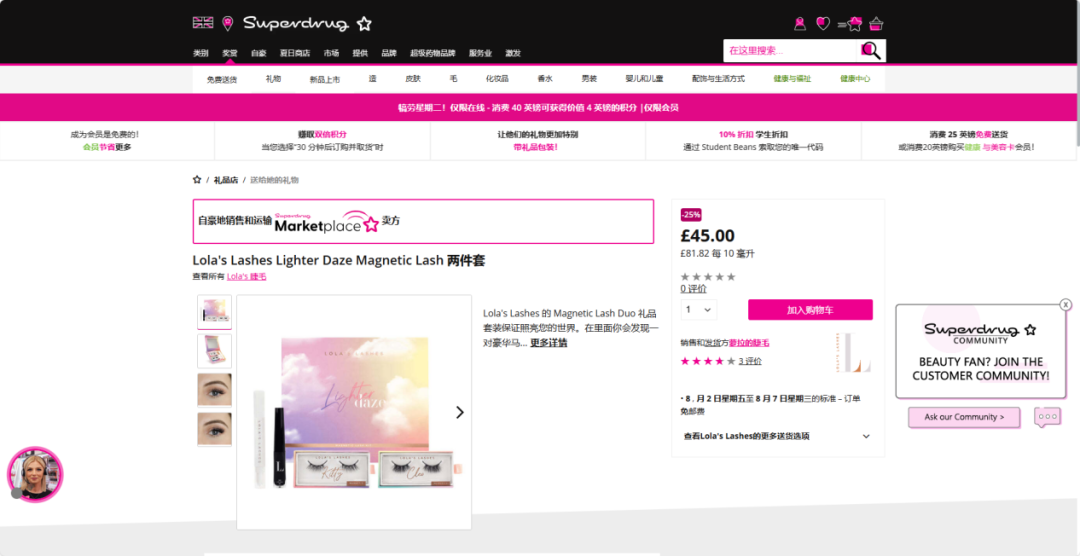Click the magnifying glass search icon

[871, 50]
